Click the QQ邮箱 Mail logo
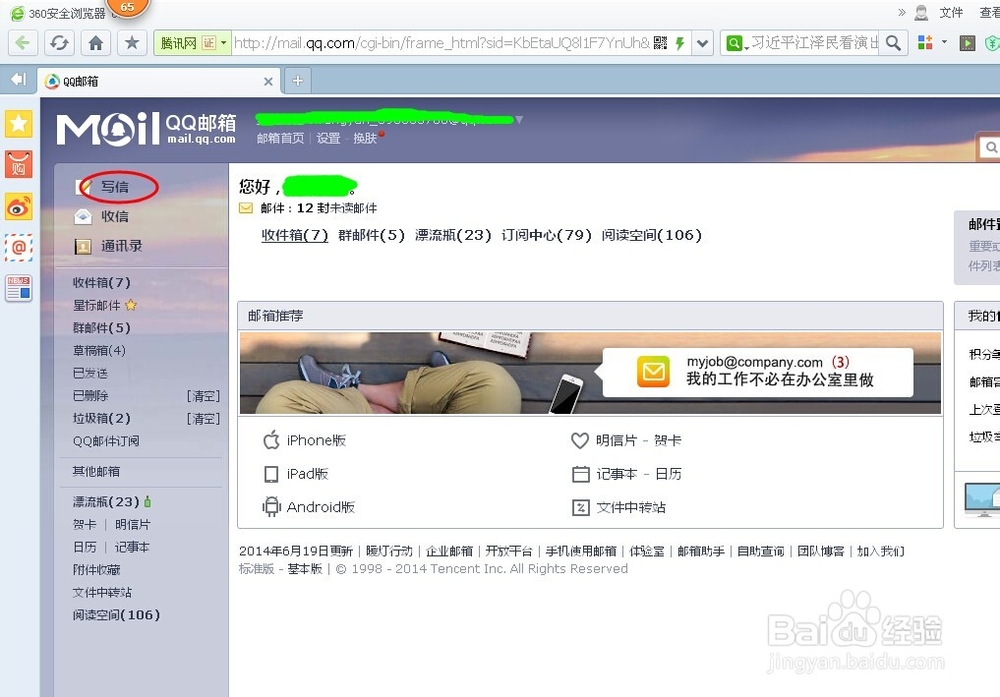Image resolution: width=1000 pixels, height=697 pixels. pos(146,129)
